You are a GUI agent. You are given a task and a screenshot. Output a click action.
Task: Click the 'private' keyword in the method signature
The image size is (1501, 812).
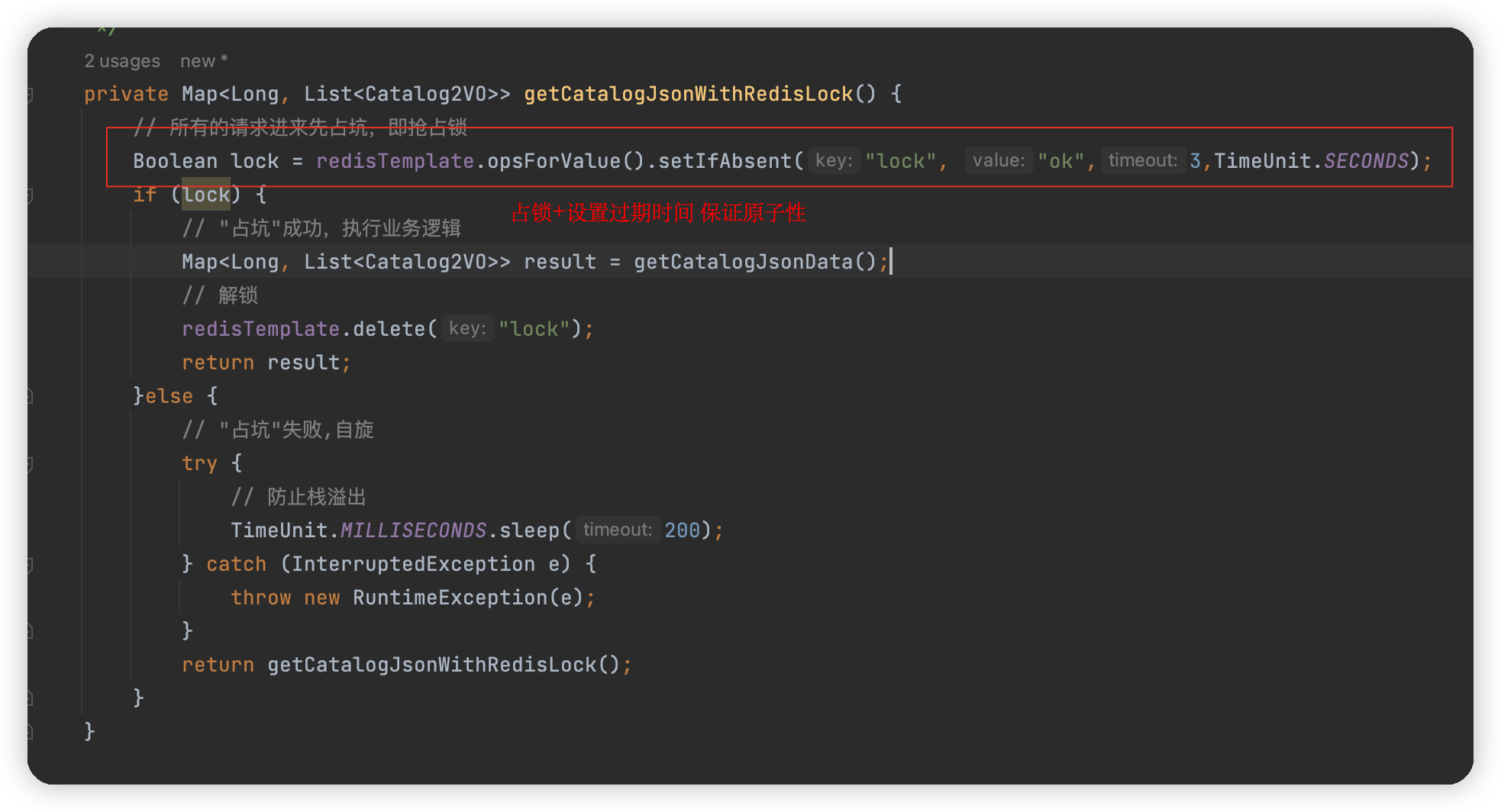pos(126,94)
